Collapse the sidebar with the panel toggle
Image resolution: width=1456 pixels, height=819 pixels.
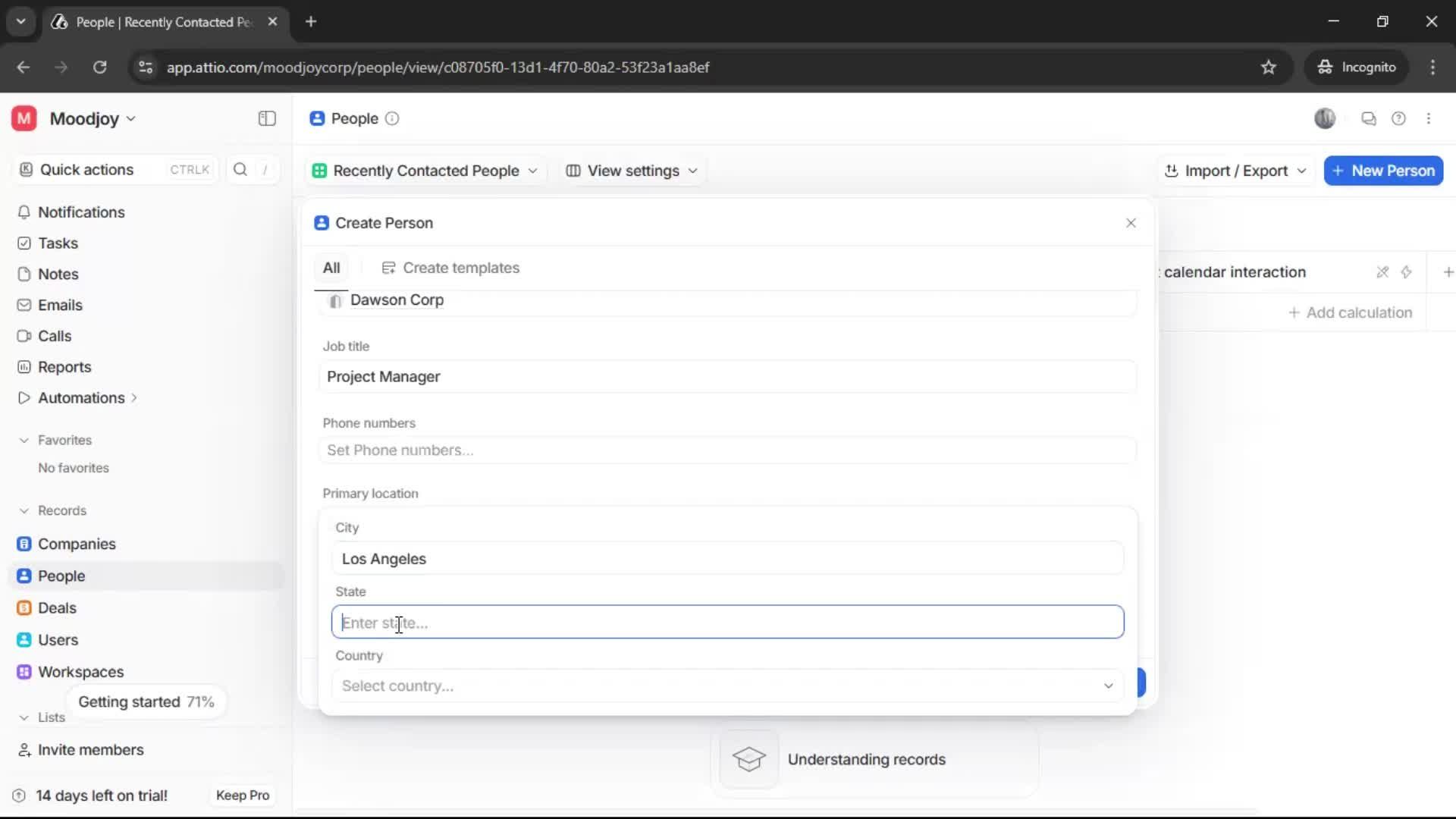click(x=266, y=118)
